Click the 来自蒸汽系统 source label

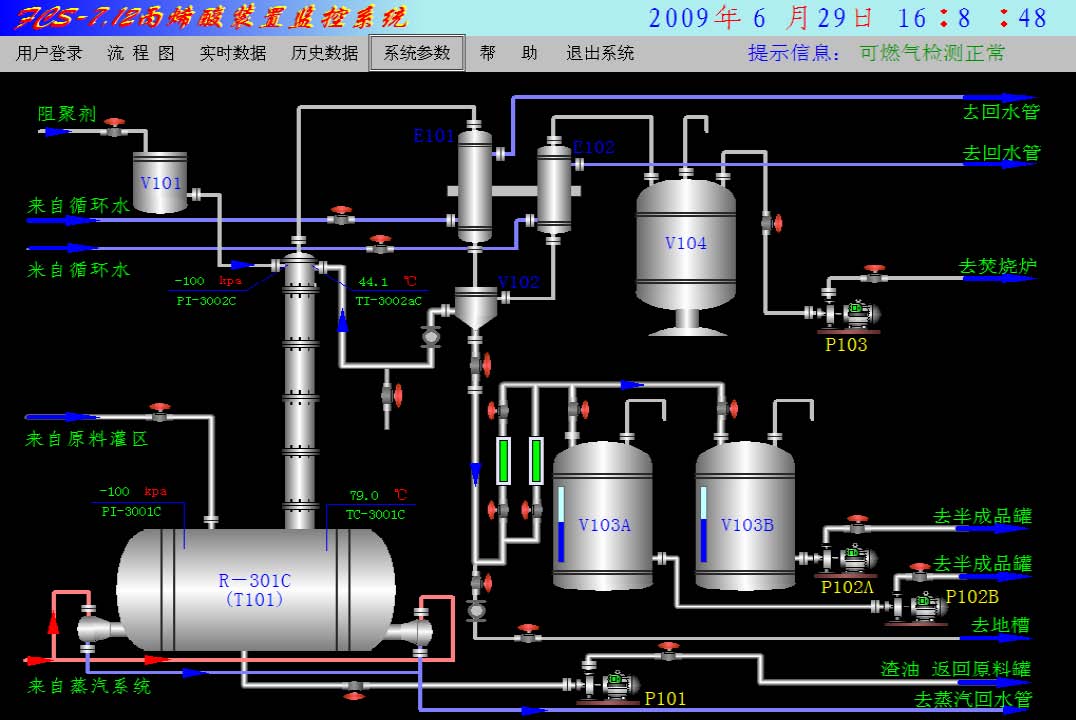(x=89, y=686)
